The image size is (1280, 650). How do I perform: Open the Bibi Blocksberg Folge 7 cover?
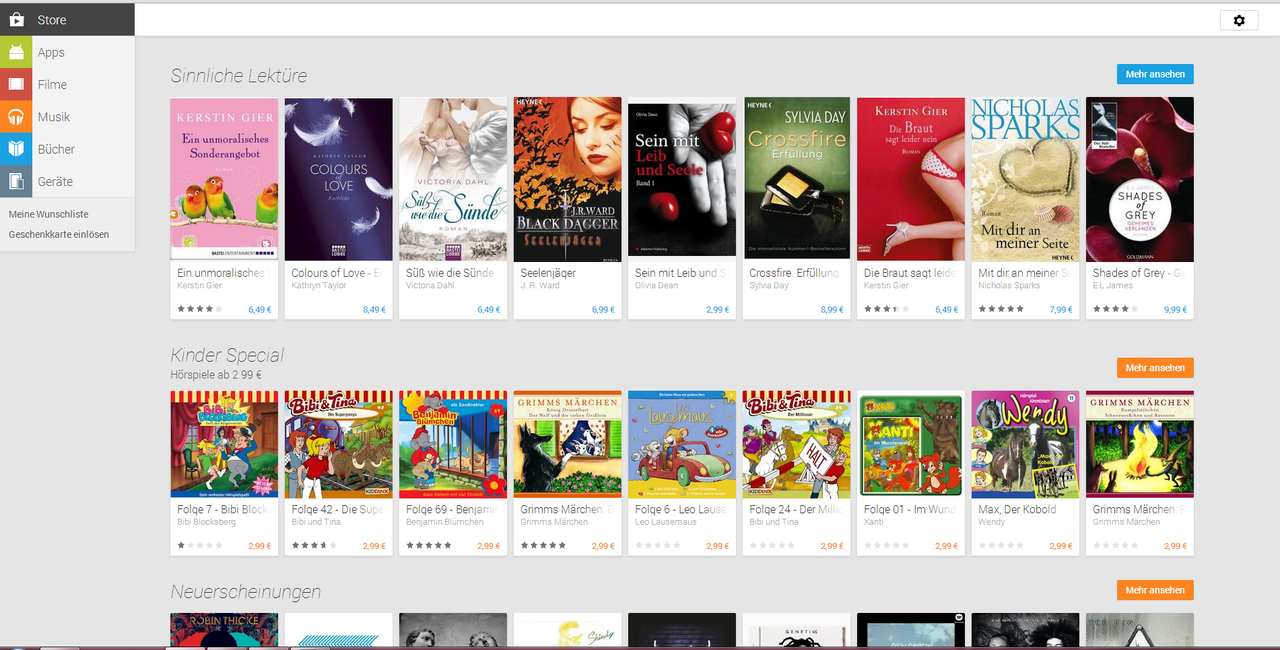tap(224, 444)
